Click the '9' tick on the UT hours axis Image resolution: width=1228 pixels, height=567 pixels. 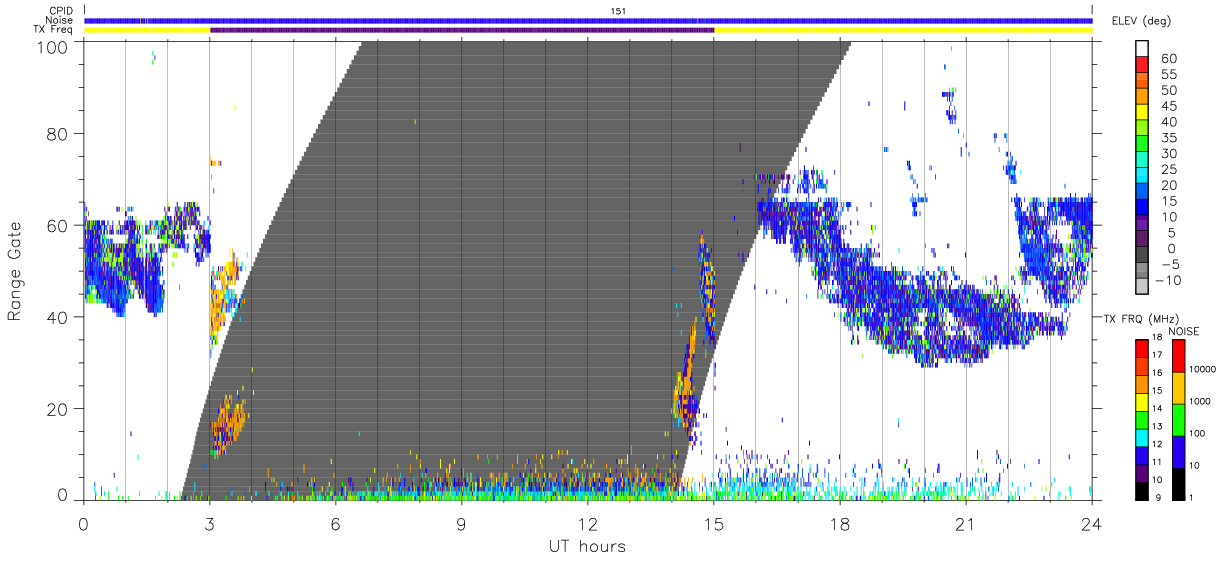click(461, 523)
